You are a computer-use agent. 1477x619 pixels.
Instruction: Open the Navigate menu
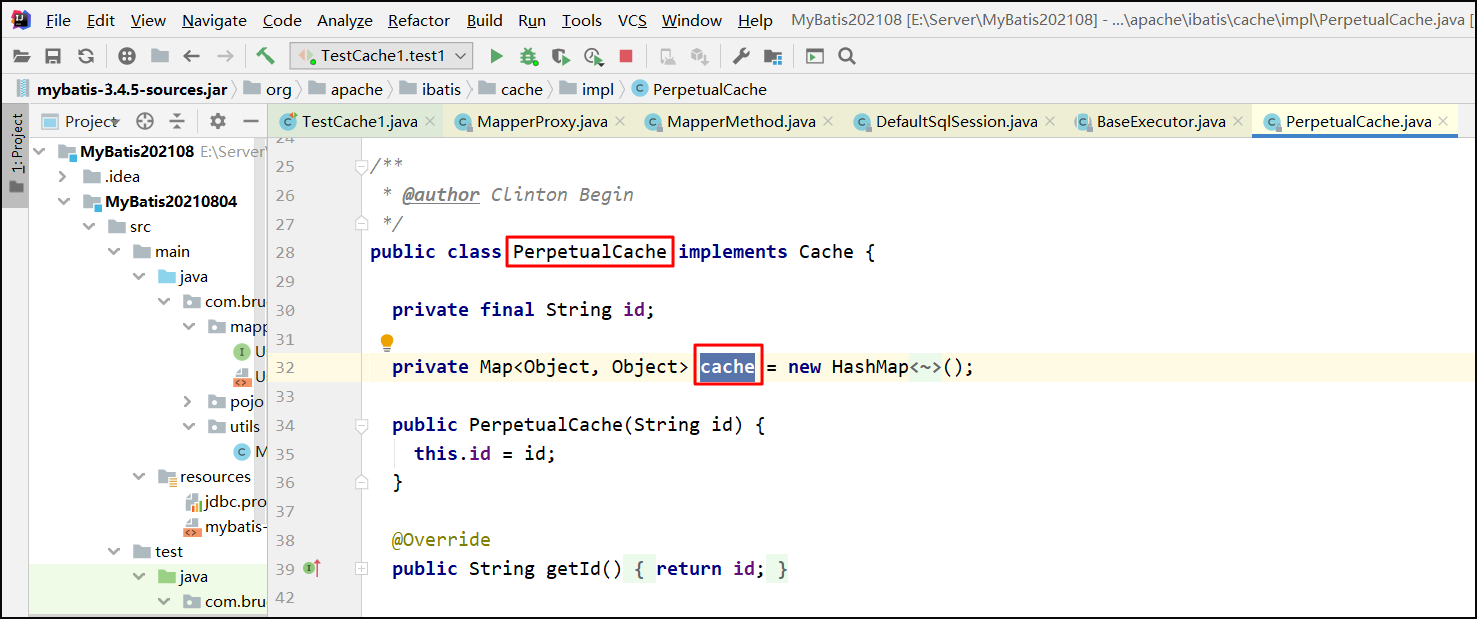point(214,20)
